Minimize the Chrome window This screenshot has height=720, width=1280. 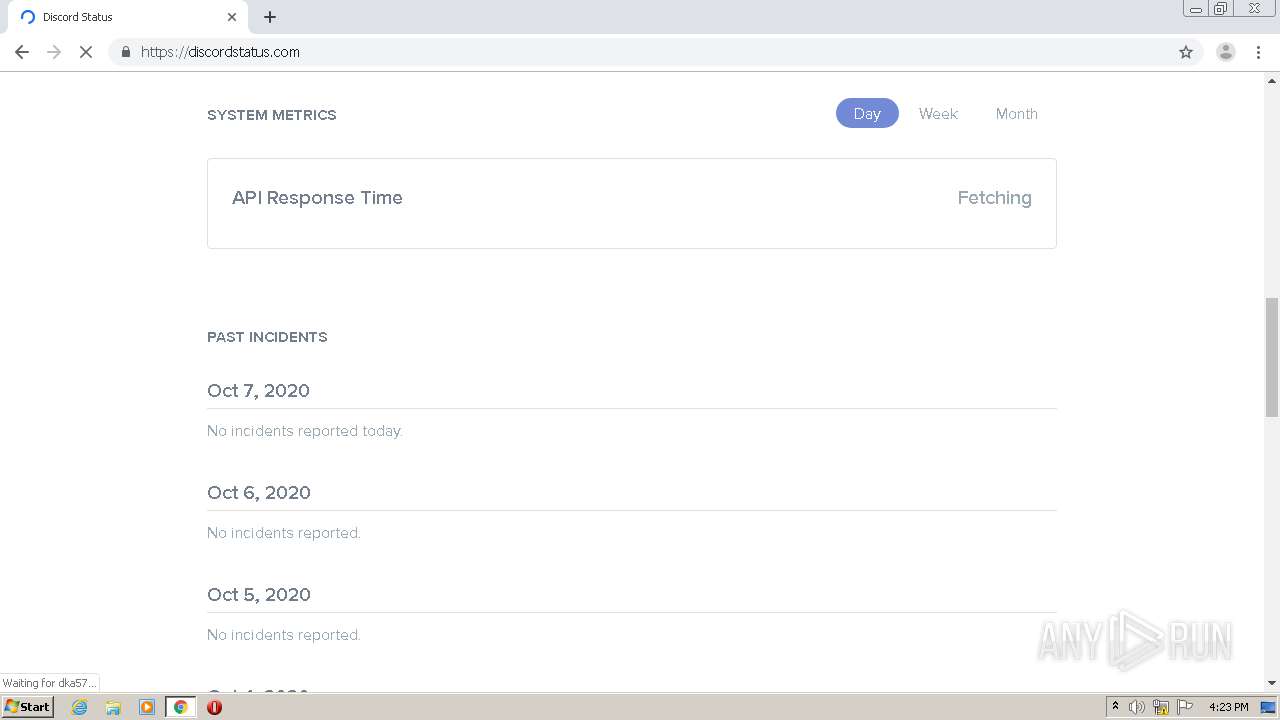(x=1196, y=9)
